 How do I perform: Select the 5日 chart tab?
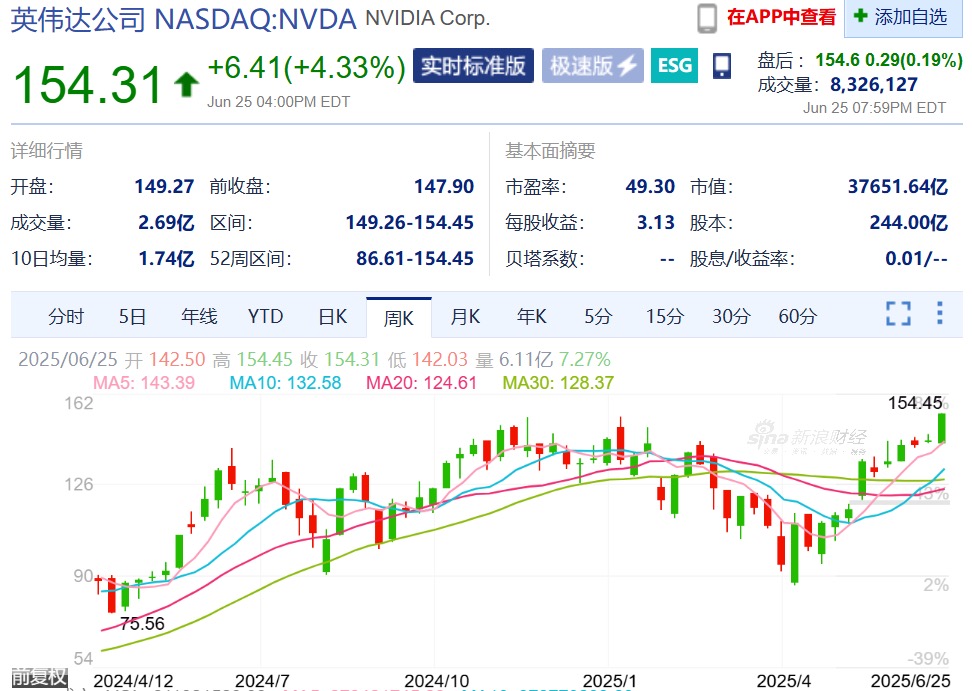click(x=133, y=317)
